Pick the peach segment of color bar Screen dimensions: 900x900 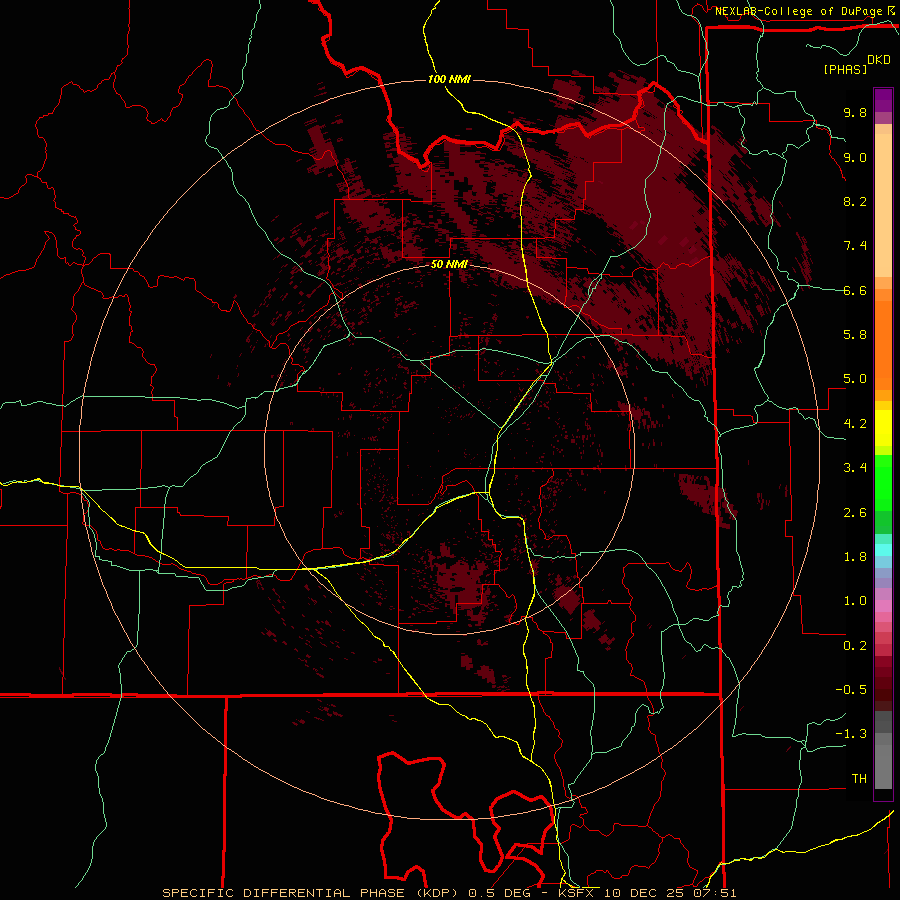pyautogui.click(x=883, y=201)
